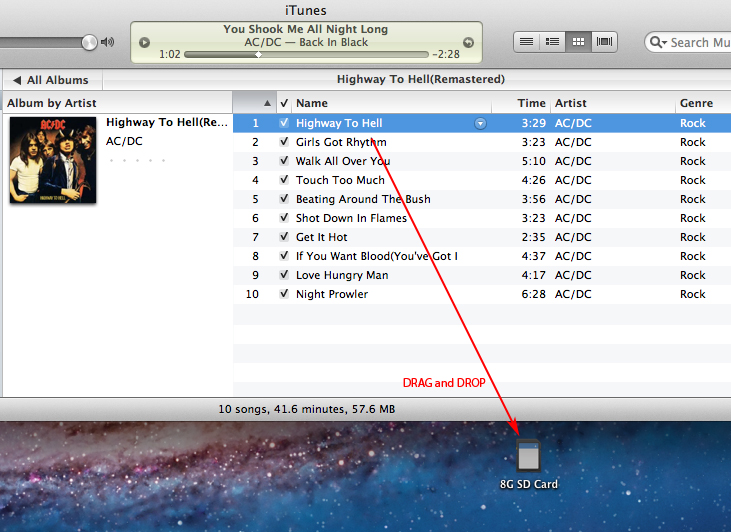Switch to grid view
Viewport: 731px width, 532px height.
(x=578, y=42)
